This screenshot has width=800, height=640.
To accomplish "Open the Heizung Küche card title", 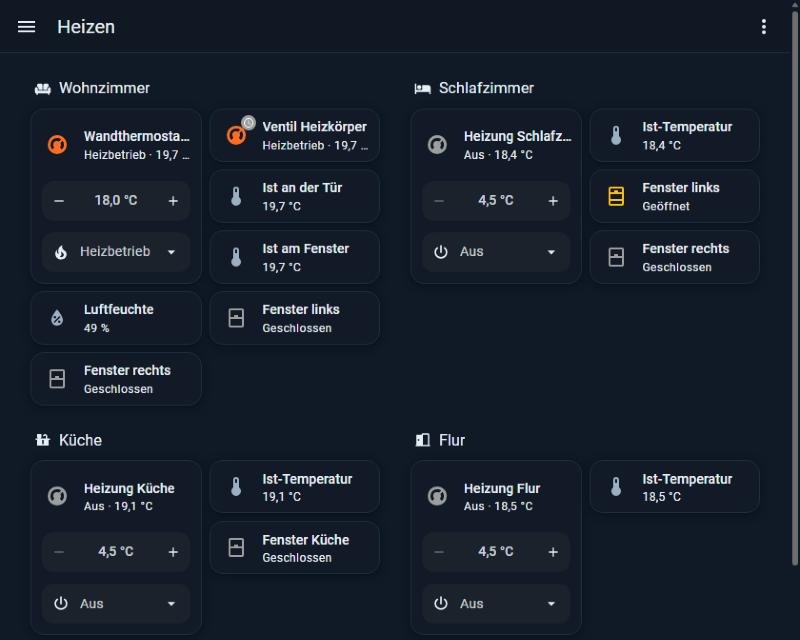I will [129, 488].
